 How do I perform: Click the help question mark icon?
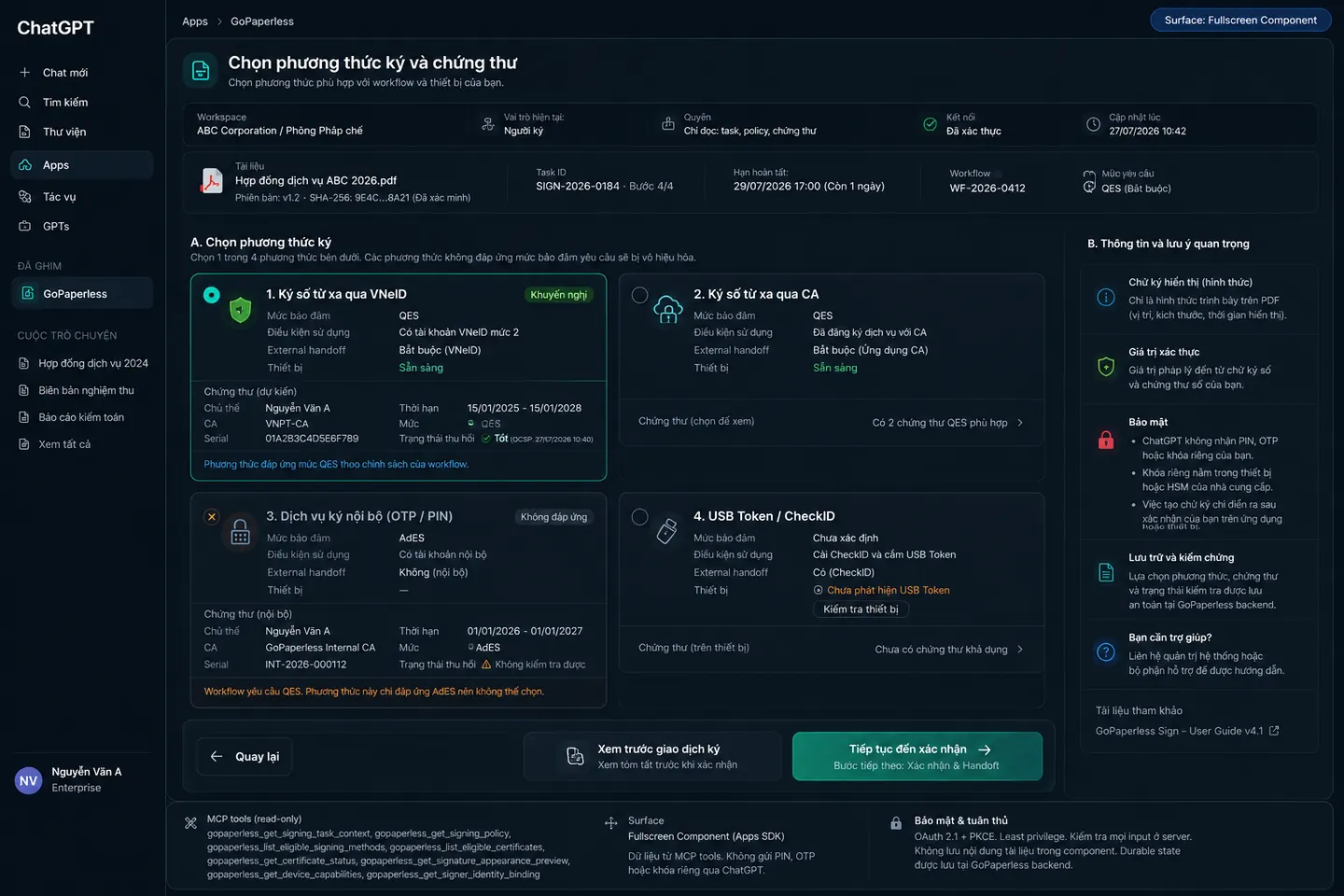point(1106,652)
